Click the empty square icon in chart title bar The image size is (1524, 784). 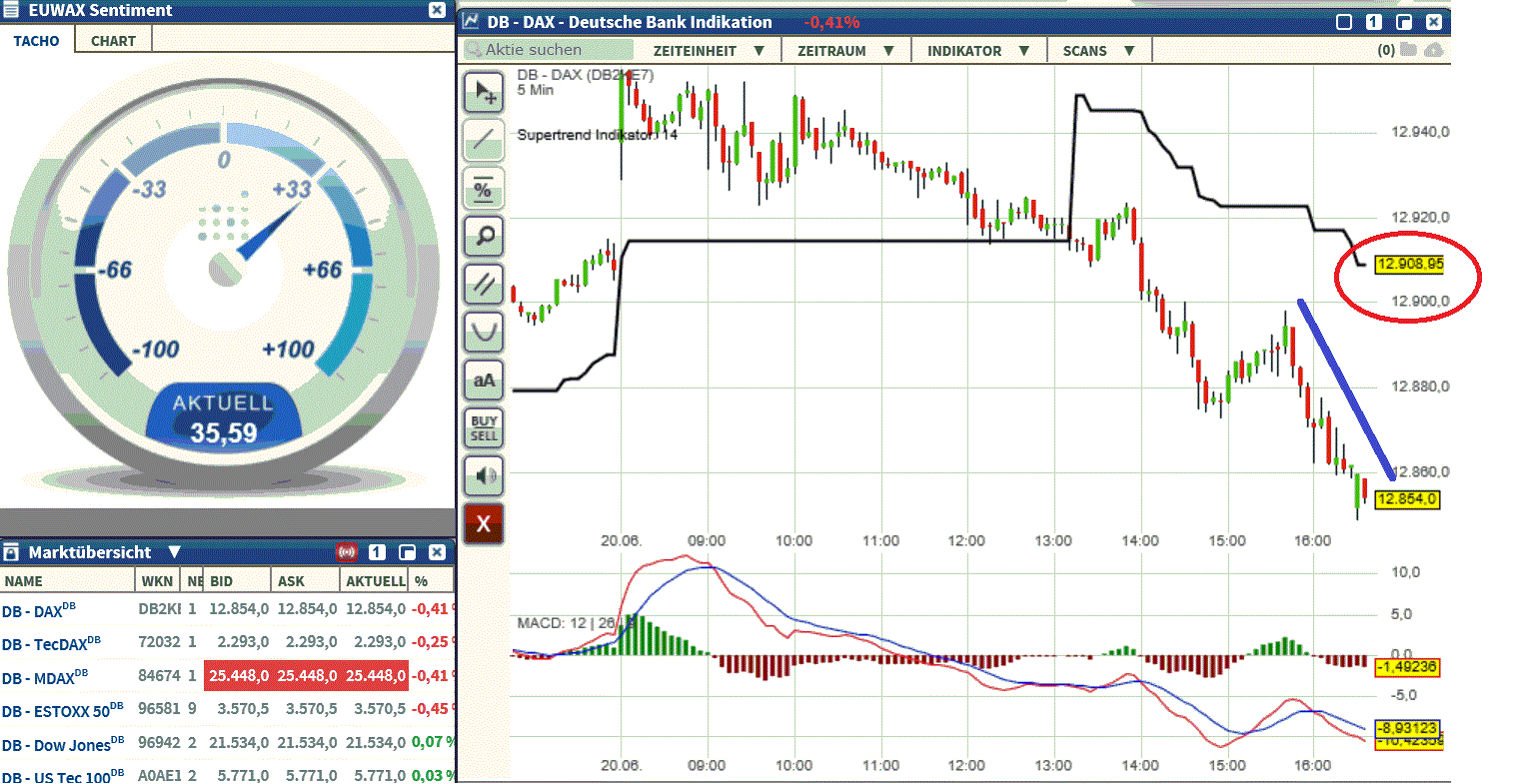point(1344,22)
